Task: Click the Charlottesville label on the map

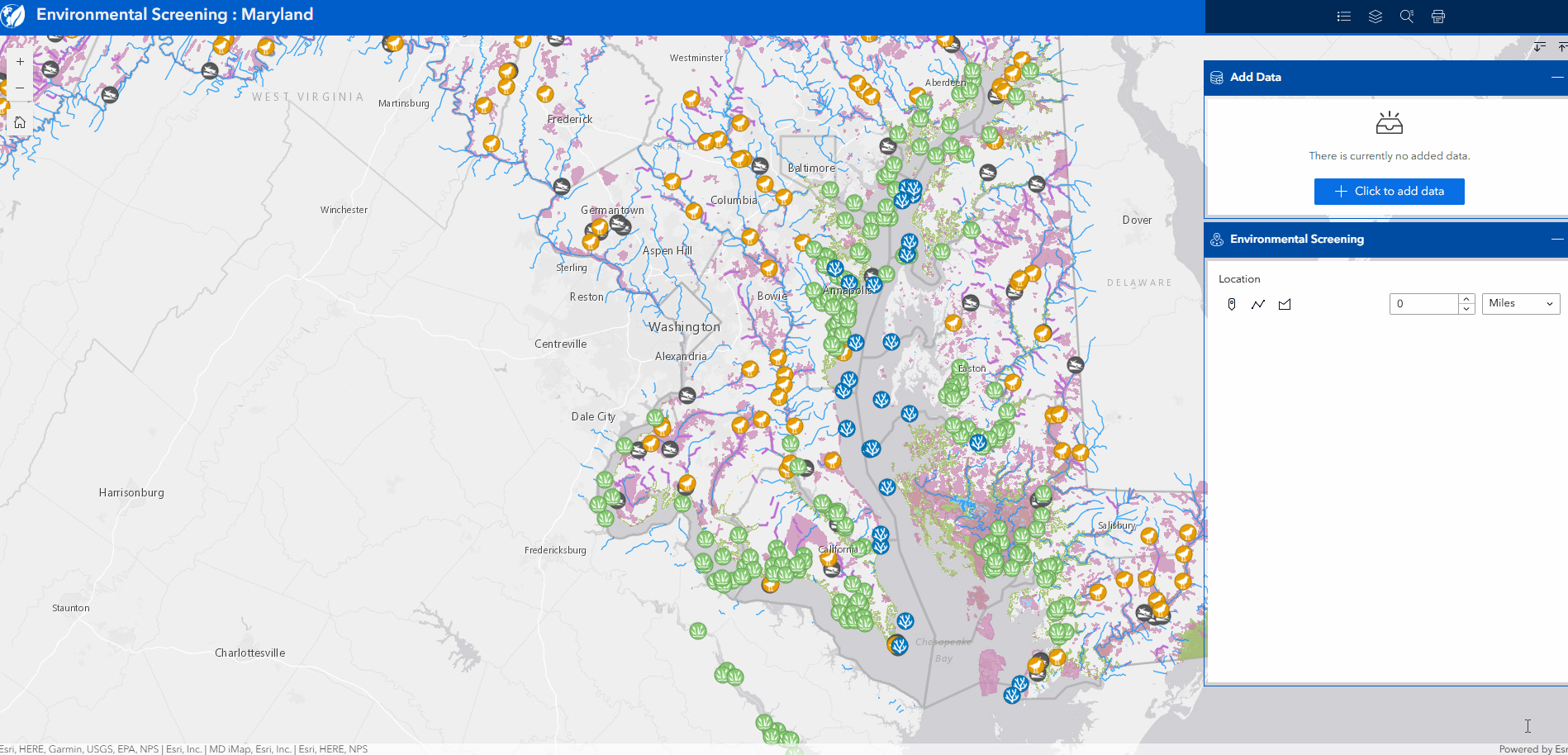Action: (x=250, y=653)
